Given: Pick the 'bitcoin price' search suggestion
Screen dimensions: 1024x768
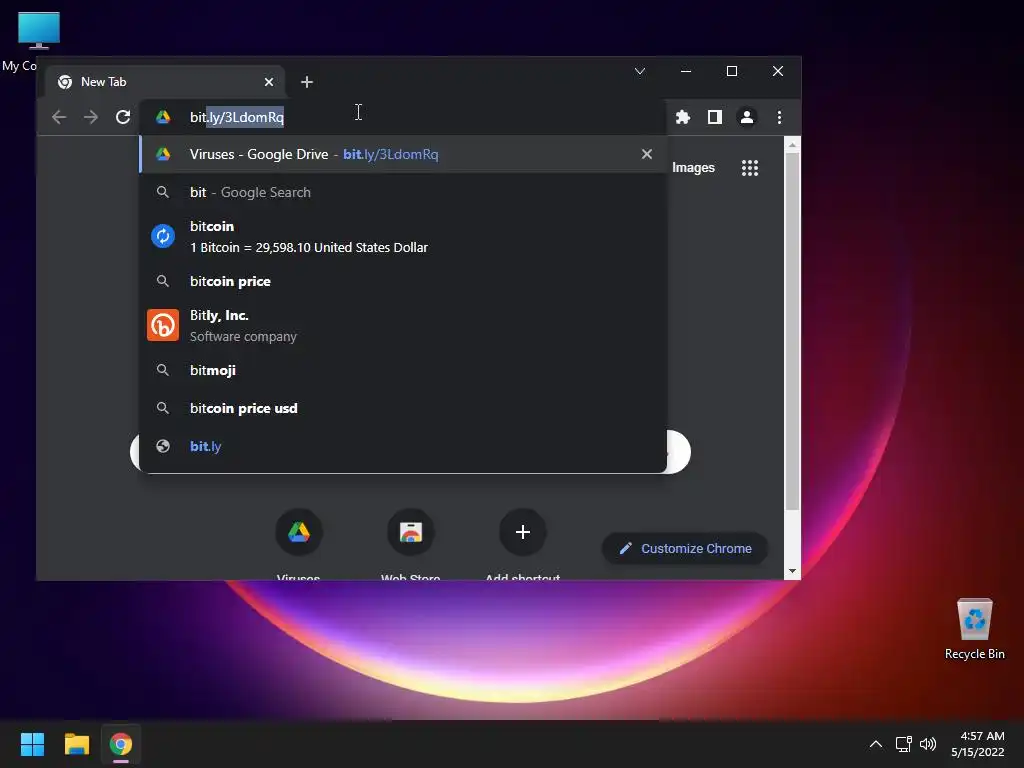Looking at the screenshot, I should pos(403,281).
